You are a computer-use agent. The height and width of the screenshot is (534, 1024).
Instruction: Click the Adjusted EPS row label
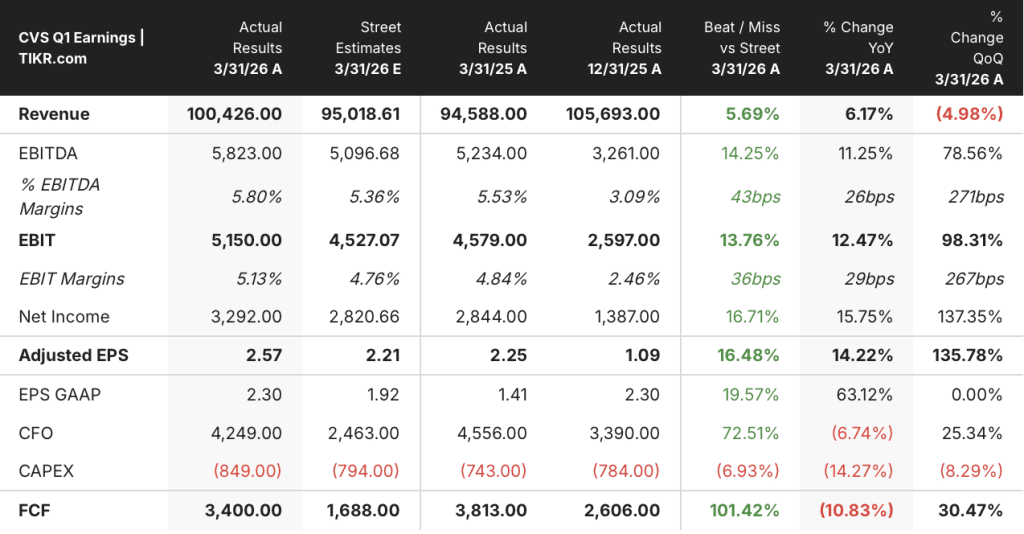pyautogui.click(x=74, y=355)
